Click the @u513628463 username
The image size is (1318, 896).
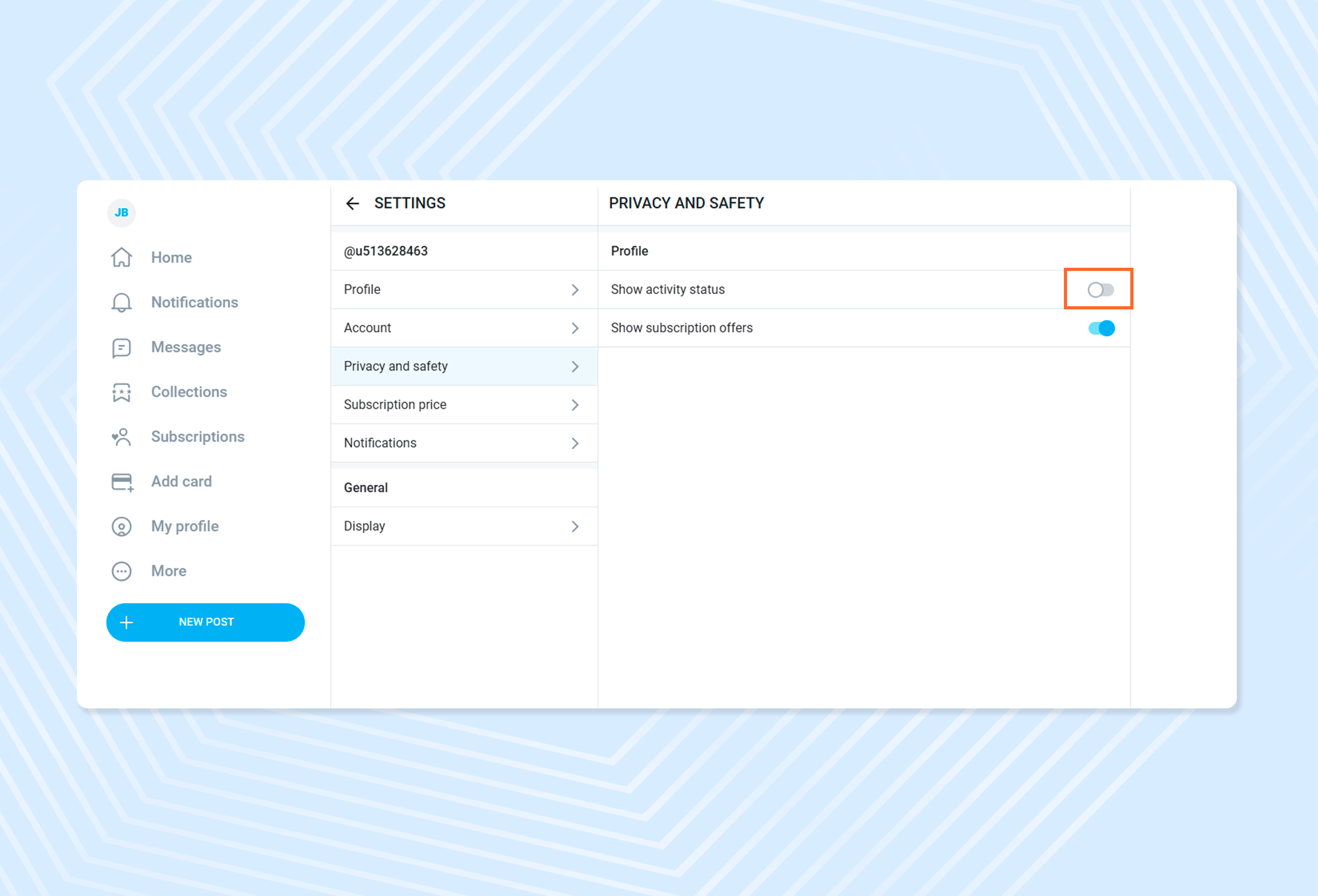[385, 251]
